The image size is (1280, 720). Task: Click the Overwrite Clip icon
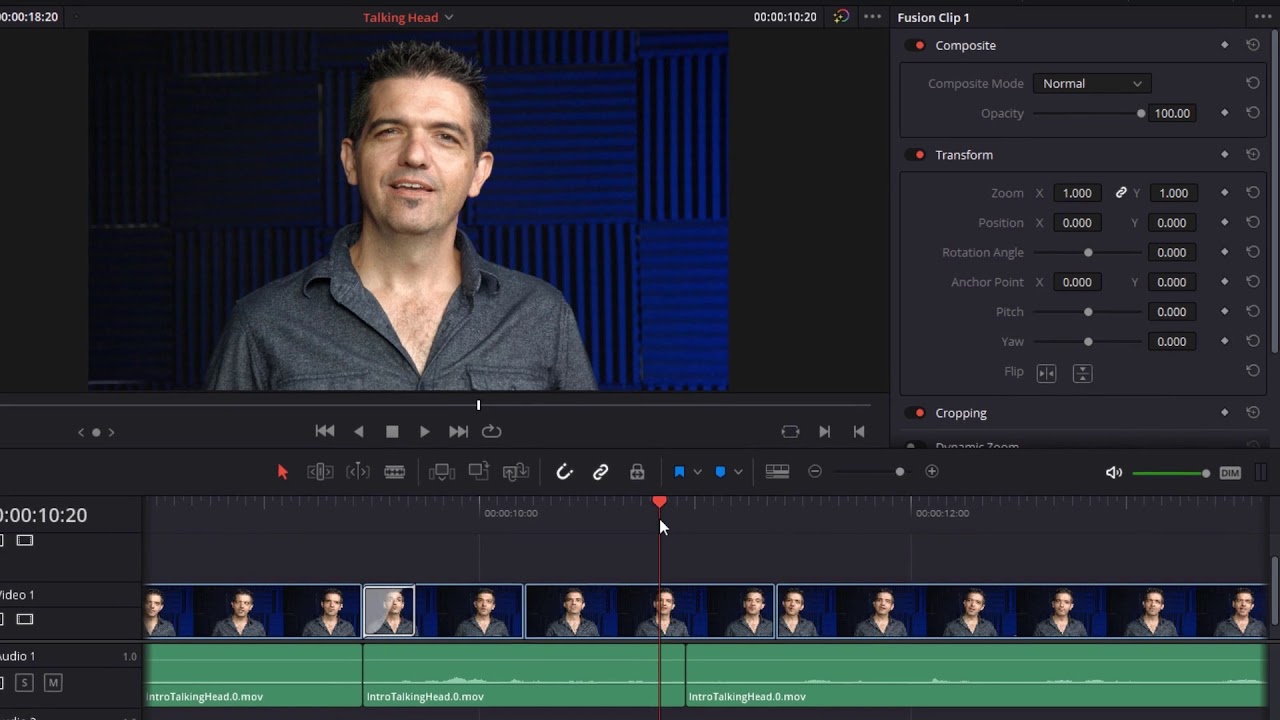[479, 472]
